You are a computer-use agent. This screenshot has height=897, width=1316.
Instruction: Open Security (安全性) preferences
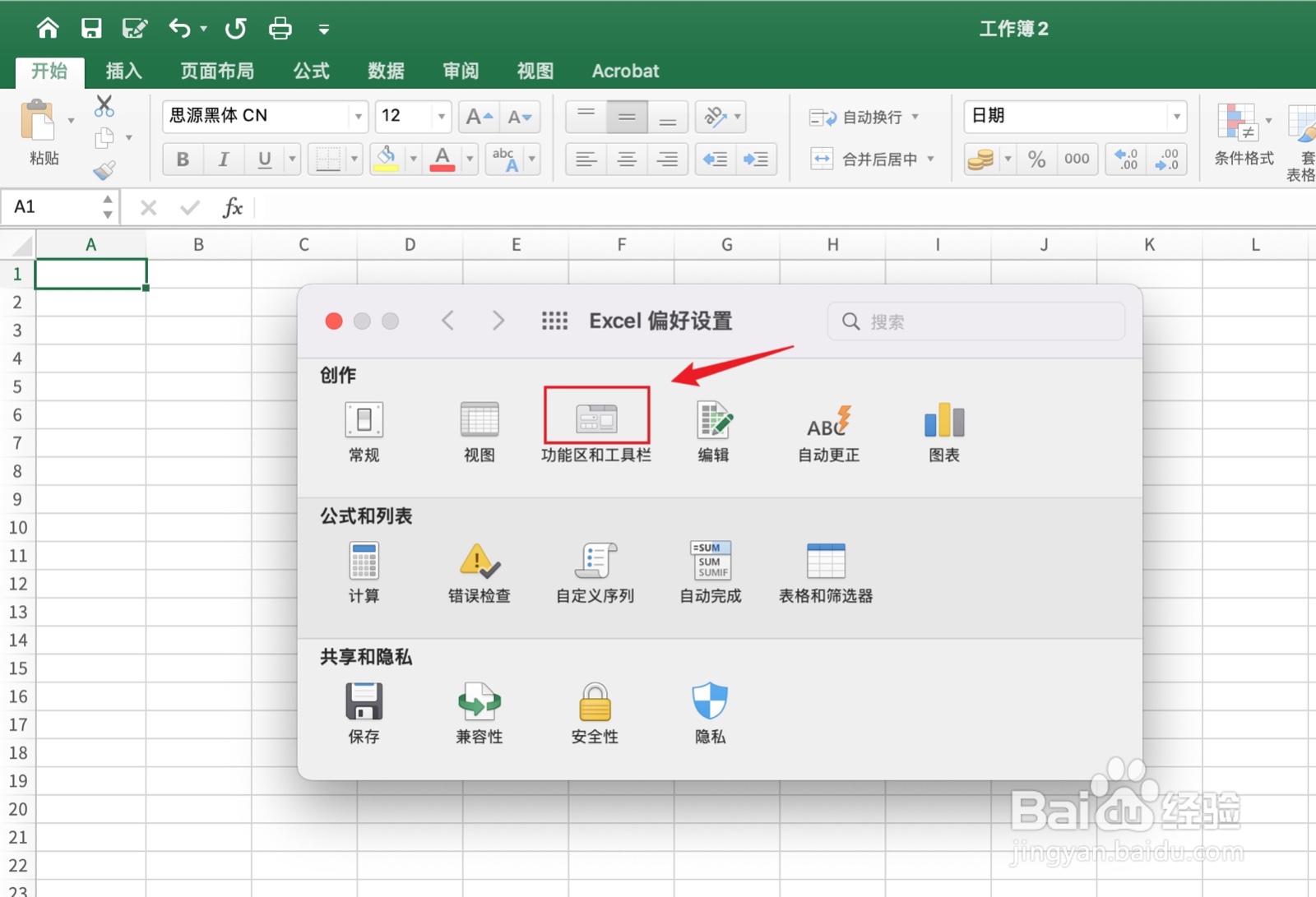[x=595, y=713]
